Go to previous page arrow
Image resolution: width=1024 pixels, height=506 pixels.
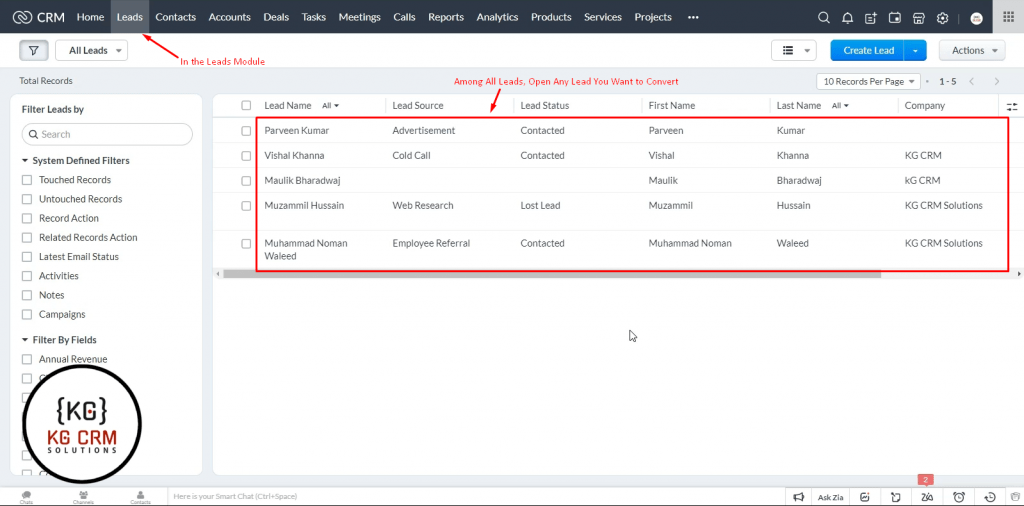971,82
